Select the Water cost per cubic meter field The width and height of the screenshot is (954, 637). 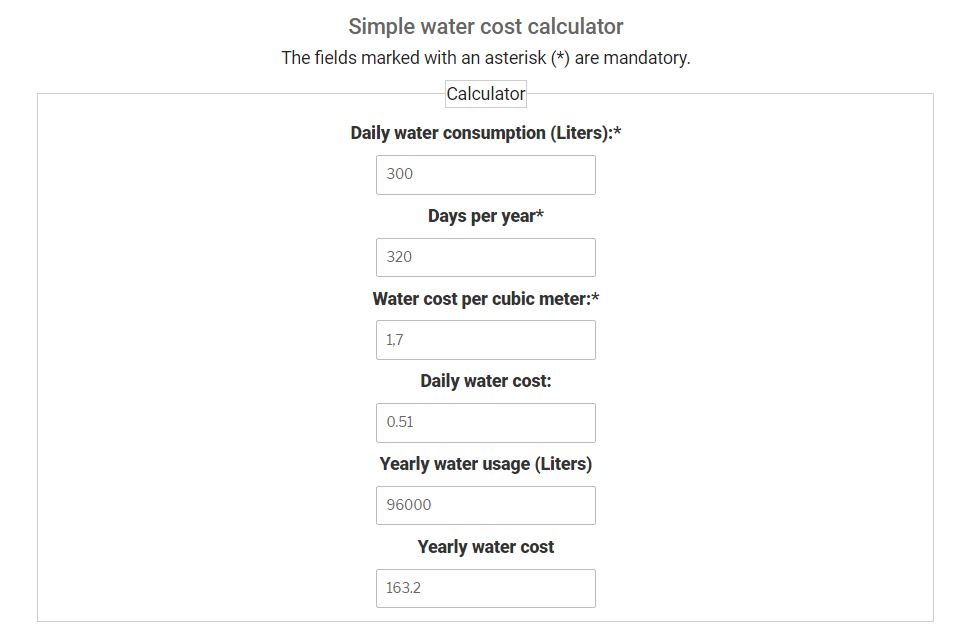coord(486,340)
